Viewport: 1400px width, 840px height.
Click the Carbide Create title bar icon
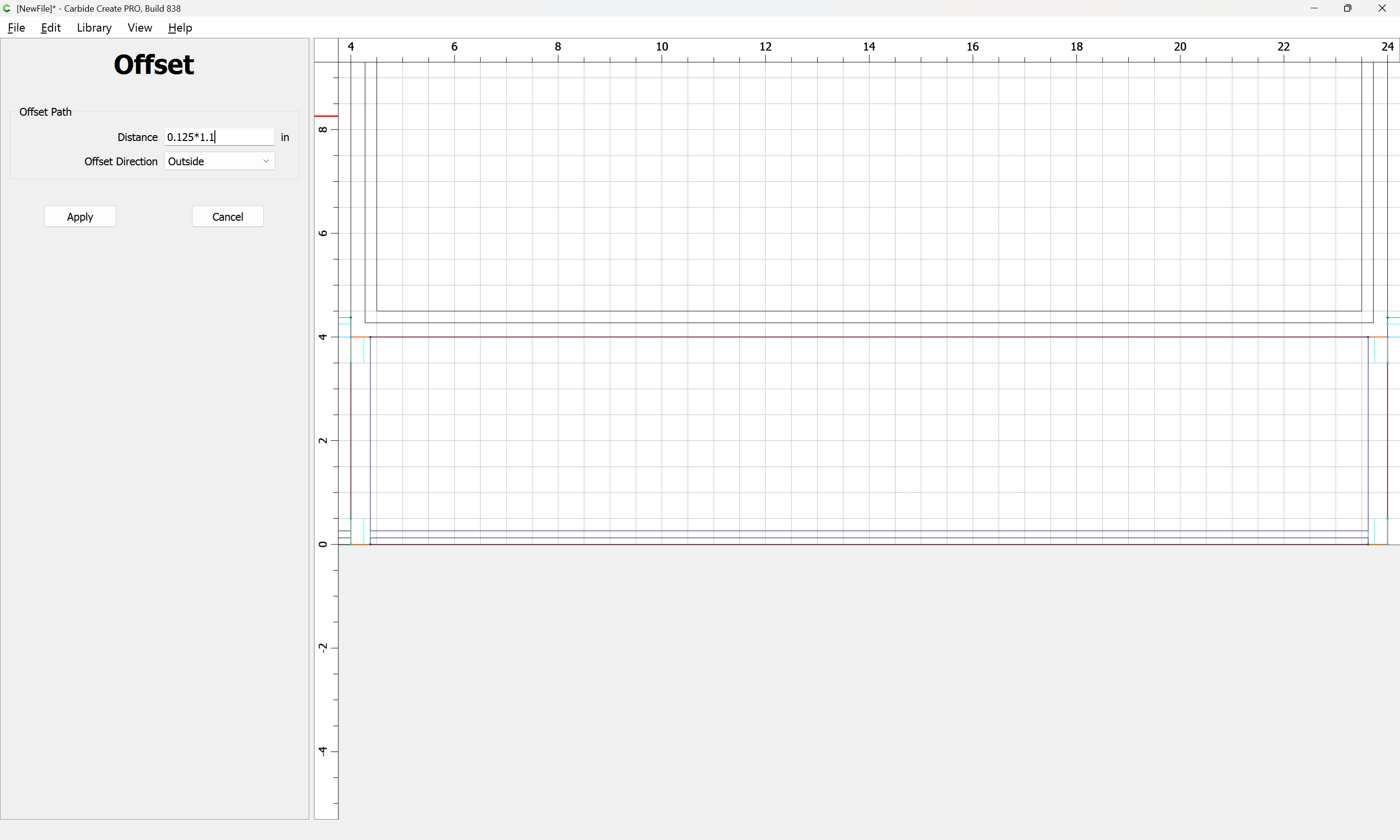(7, 8)
